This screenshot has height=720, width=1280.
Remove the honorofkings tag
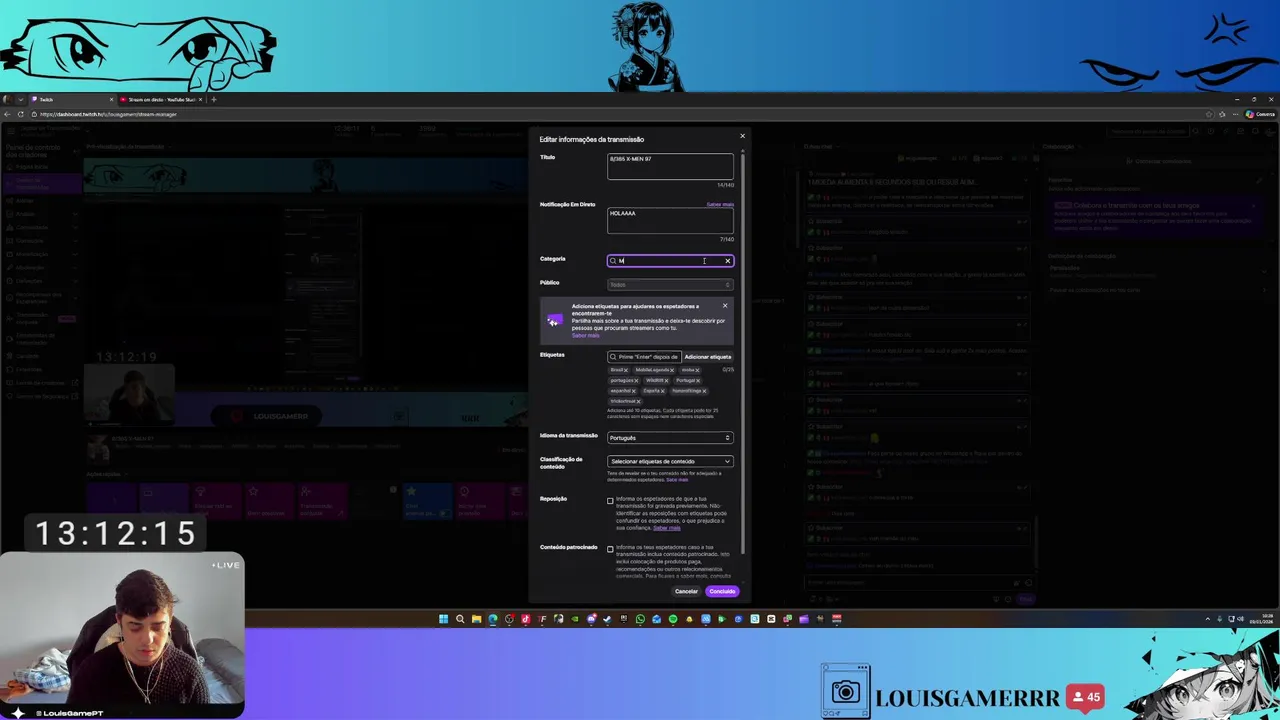pos(704,391)
